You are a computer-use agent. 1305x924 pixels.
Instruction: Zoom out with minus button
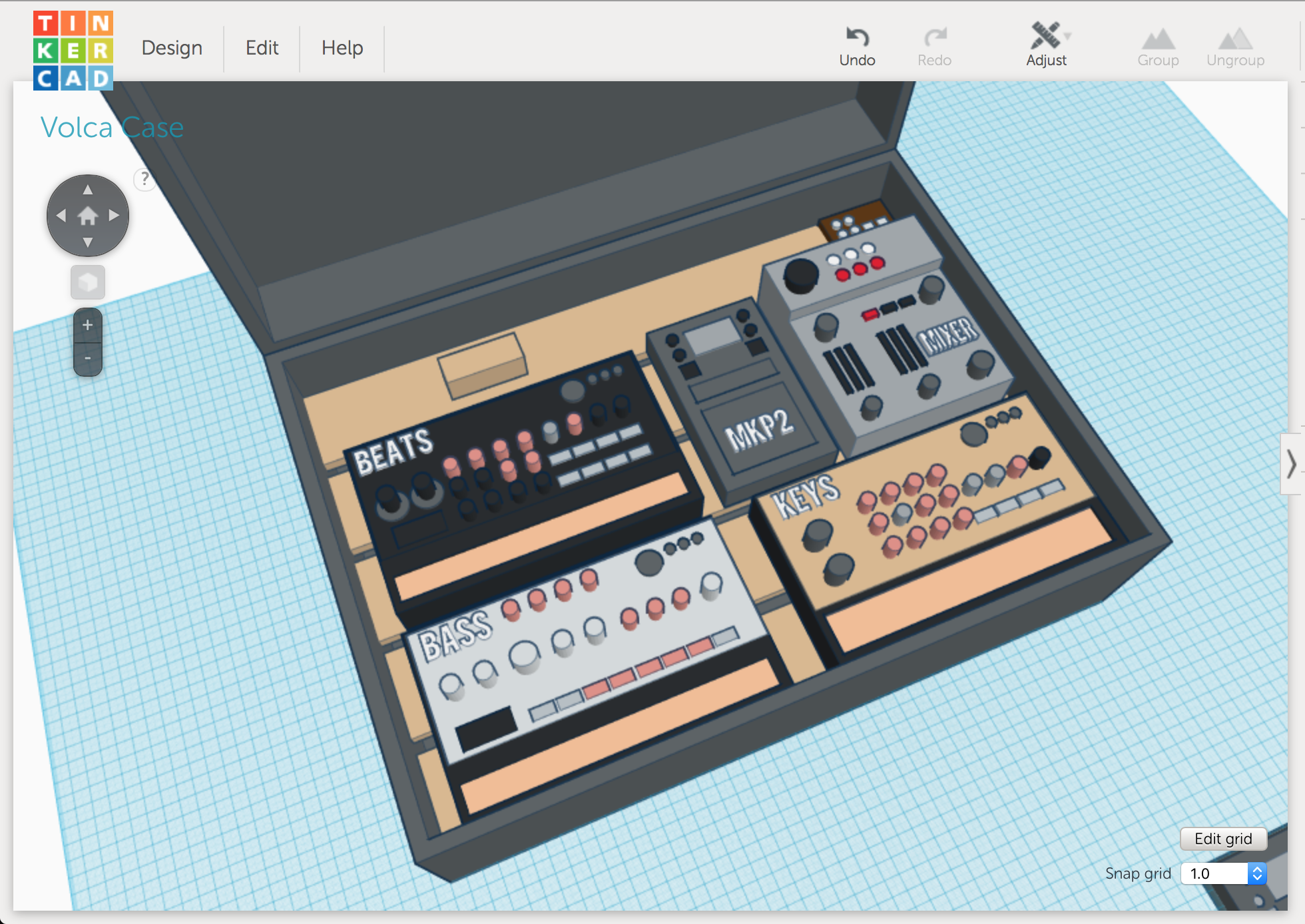[x=88, y=359]
